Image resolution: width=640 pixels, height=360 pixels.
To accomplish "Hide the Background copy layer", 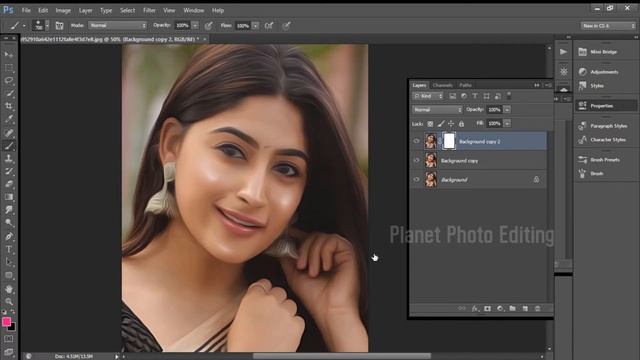I will point(416,160).
